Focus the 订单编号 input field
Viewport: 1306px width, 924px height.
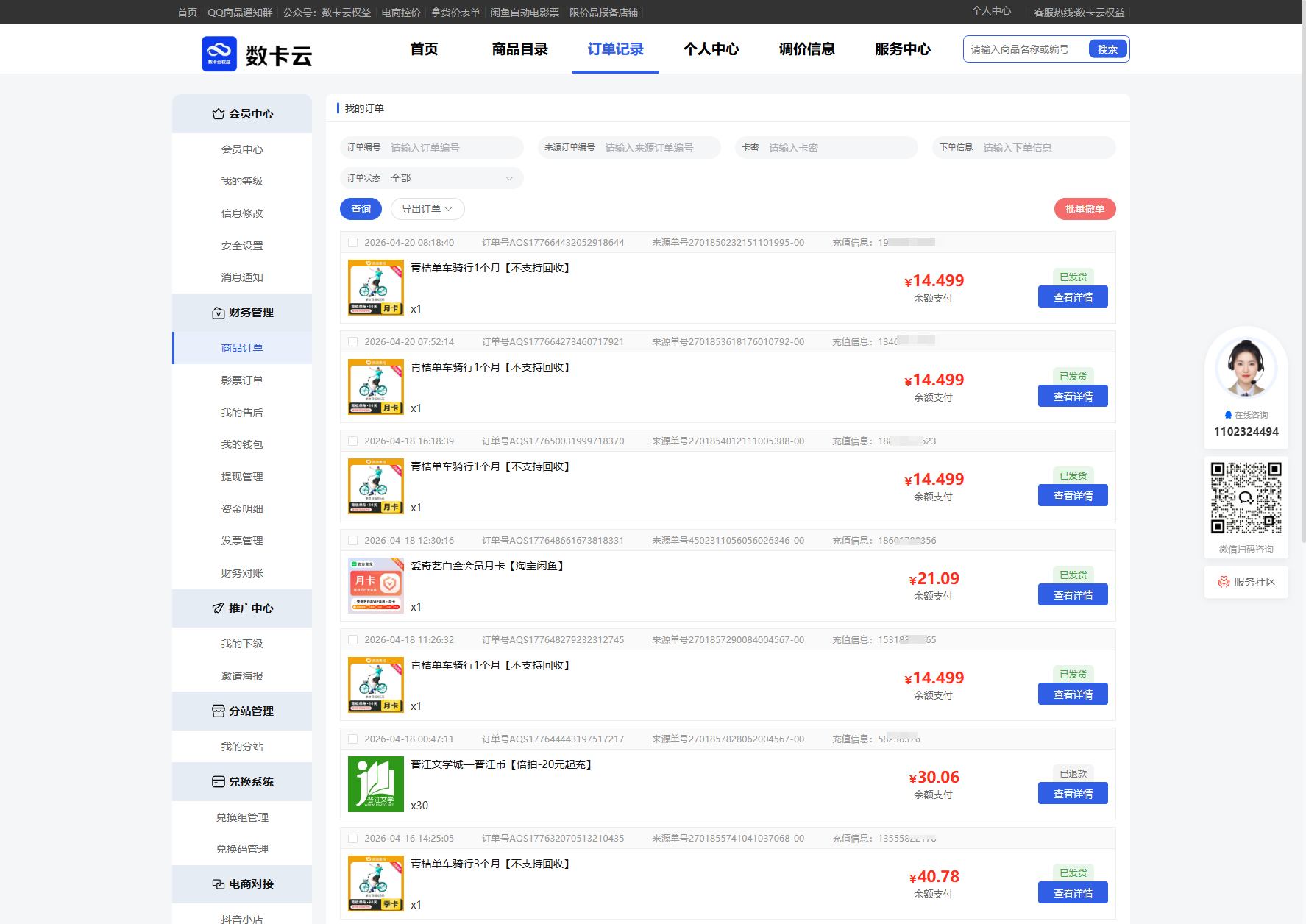(432, 148)
